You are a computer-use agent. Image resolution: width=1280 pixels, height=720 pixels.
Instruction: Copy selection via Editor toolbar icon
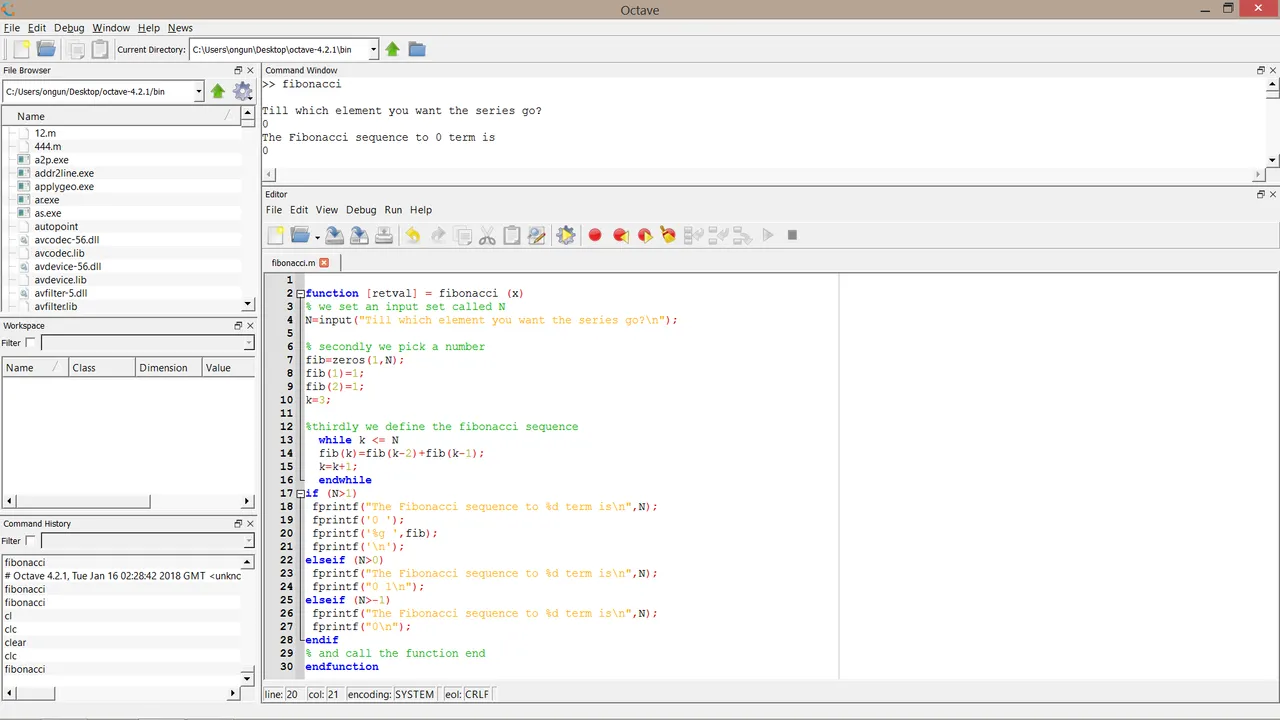(463, 235)
